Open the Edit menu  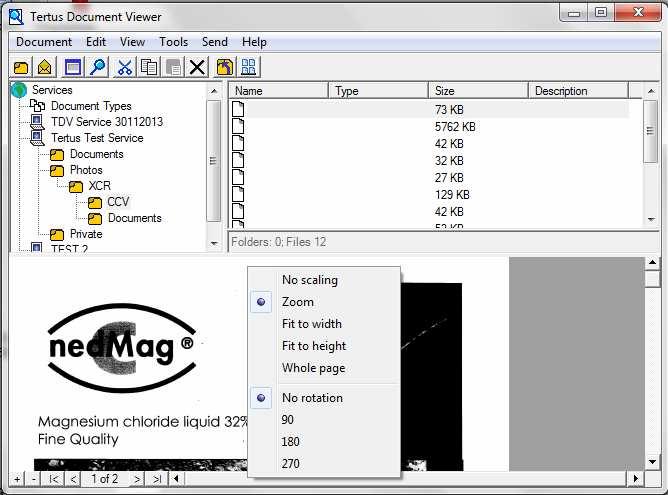(96, 42)
